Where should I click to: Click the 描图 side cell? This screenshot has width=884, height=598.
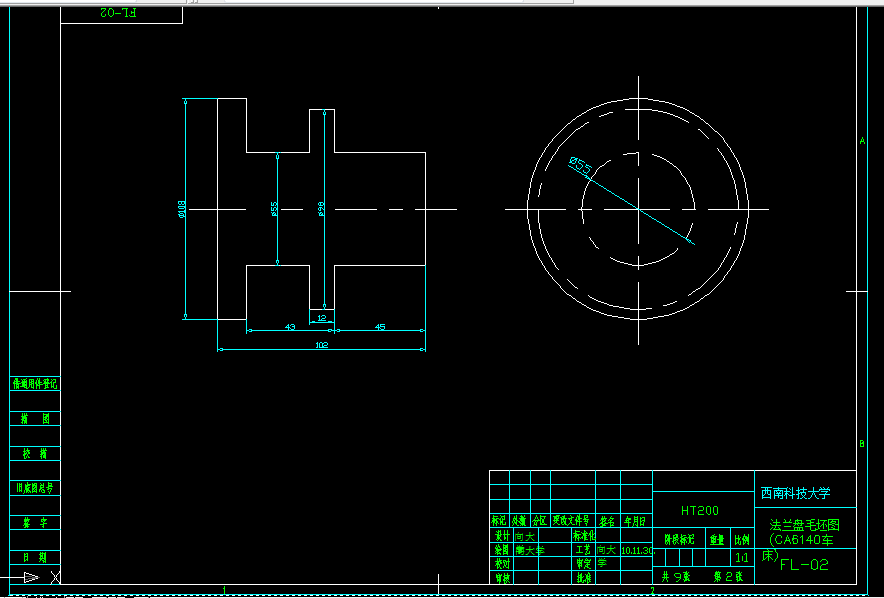(35, 419)
